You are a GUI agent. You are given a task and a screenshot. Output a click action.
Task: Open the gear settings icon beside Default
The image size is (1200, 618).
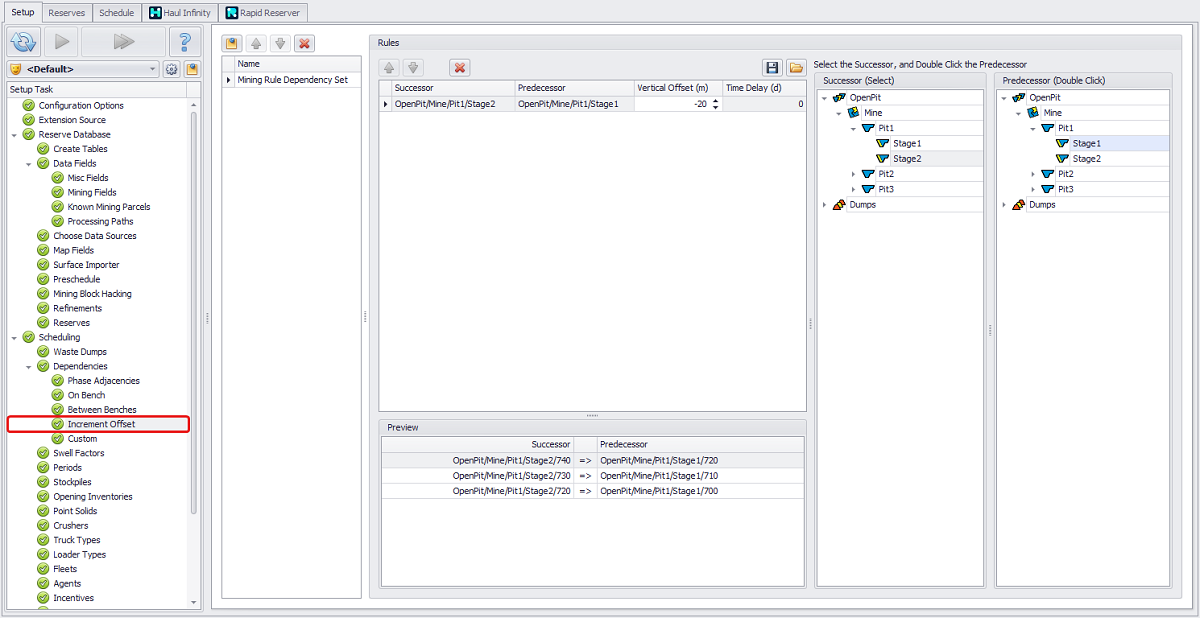171,69
